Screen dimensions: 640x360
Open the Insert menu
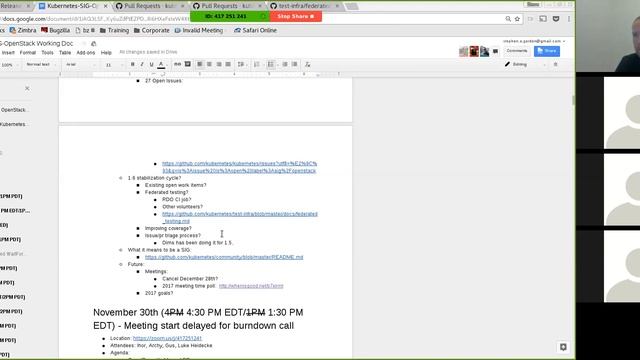tap(8, 53)
